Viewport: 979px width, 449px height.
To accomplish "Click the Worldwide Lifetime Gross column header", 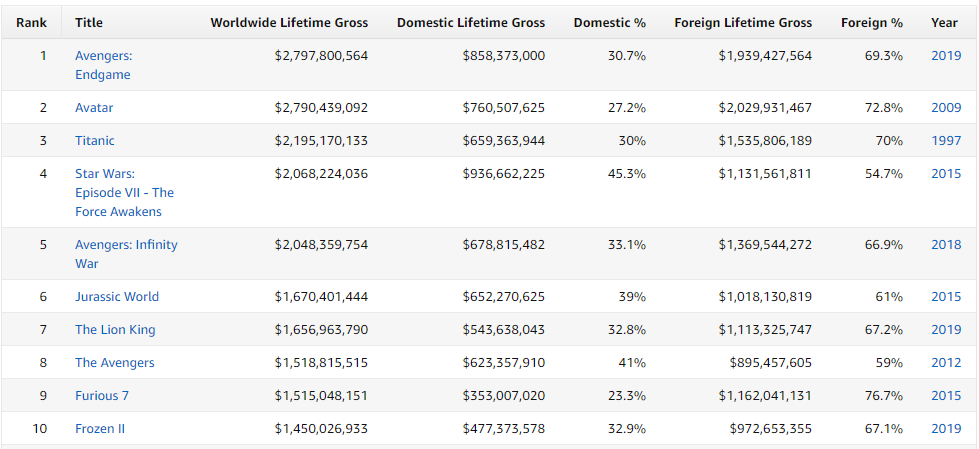I will point(289,22).
